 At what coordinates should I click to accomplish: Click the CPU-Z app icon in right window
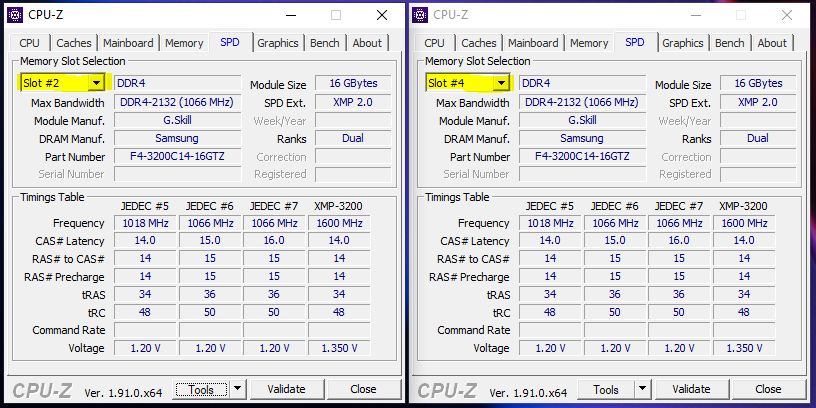[x=420, y=15]
